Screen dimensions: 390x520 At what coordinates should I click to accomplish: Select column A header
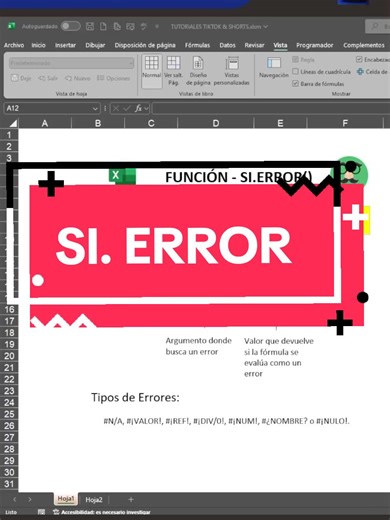click(x=45, y=123)
